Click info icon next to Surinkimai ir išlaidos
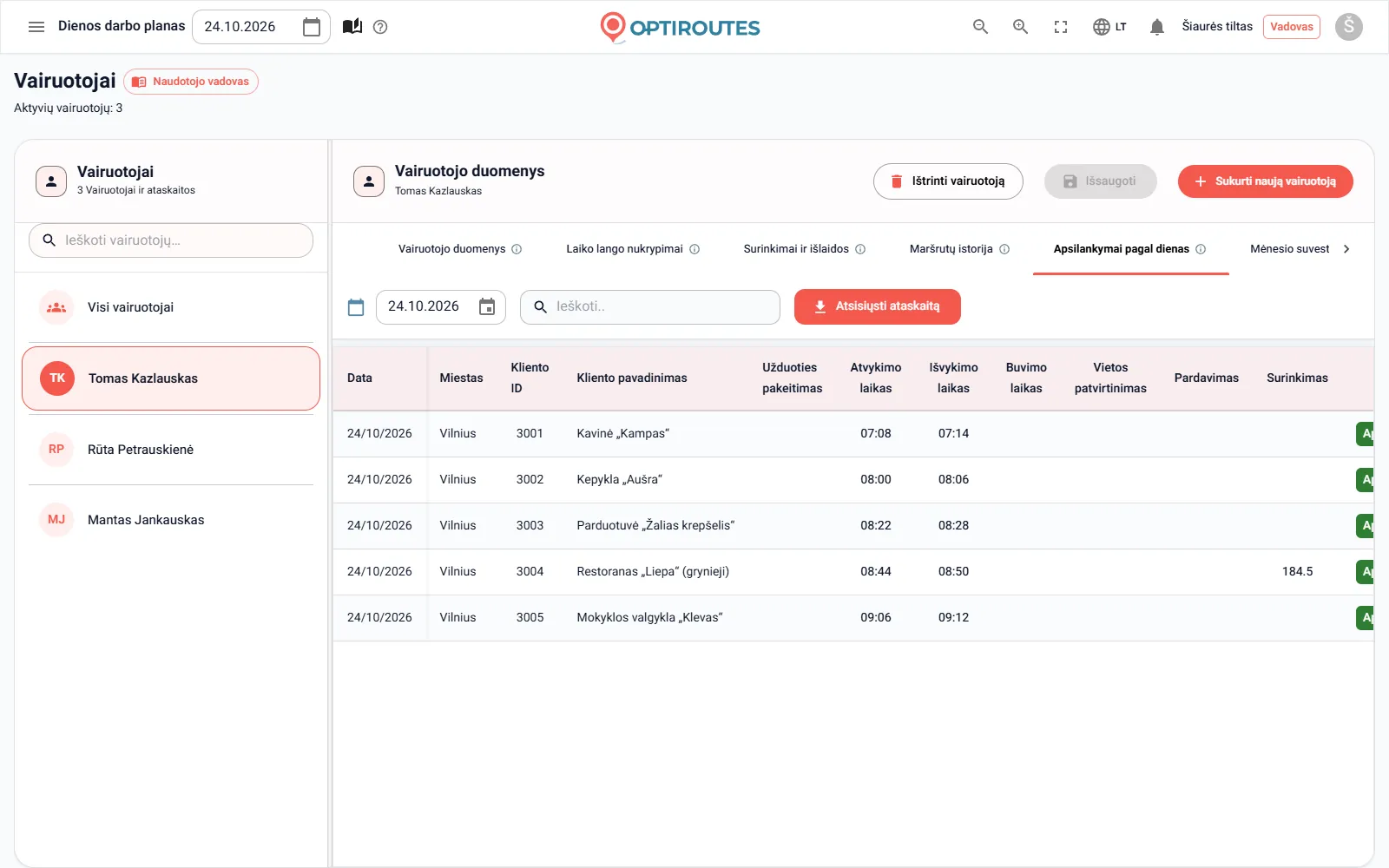Image resolution: width=1389 pixels, height=868 pixels. point(860,249)
